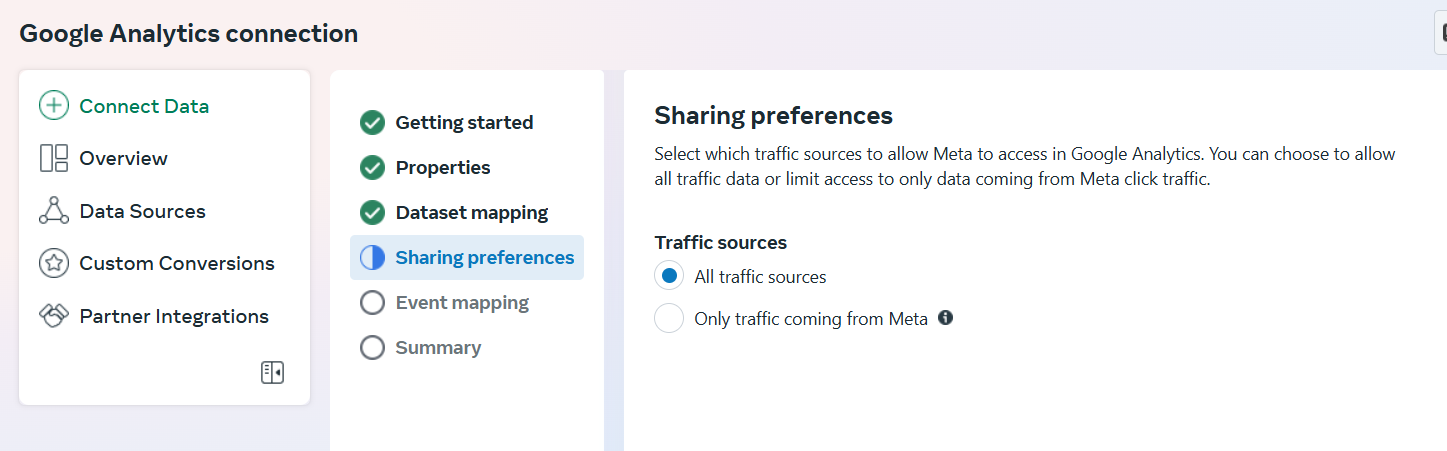Click the Getting started green checkmark

(372, 122)
